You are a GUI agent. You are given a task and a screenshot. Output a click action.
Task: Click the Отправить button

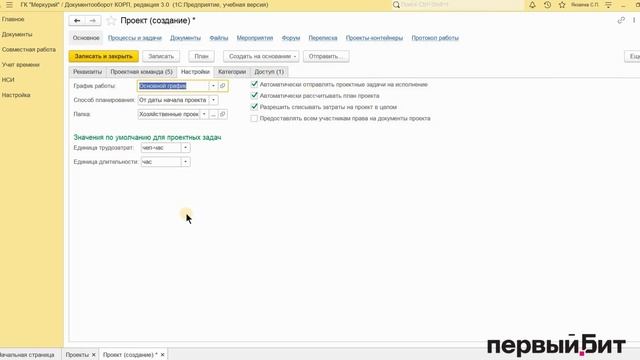pyautogui.click(x=326, y=56)
